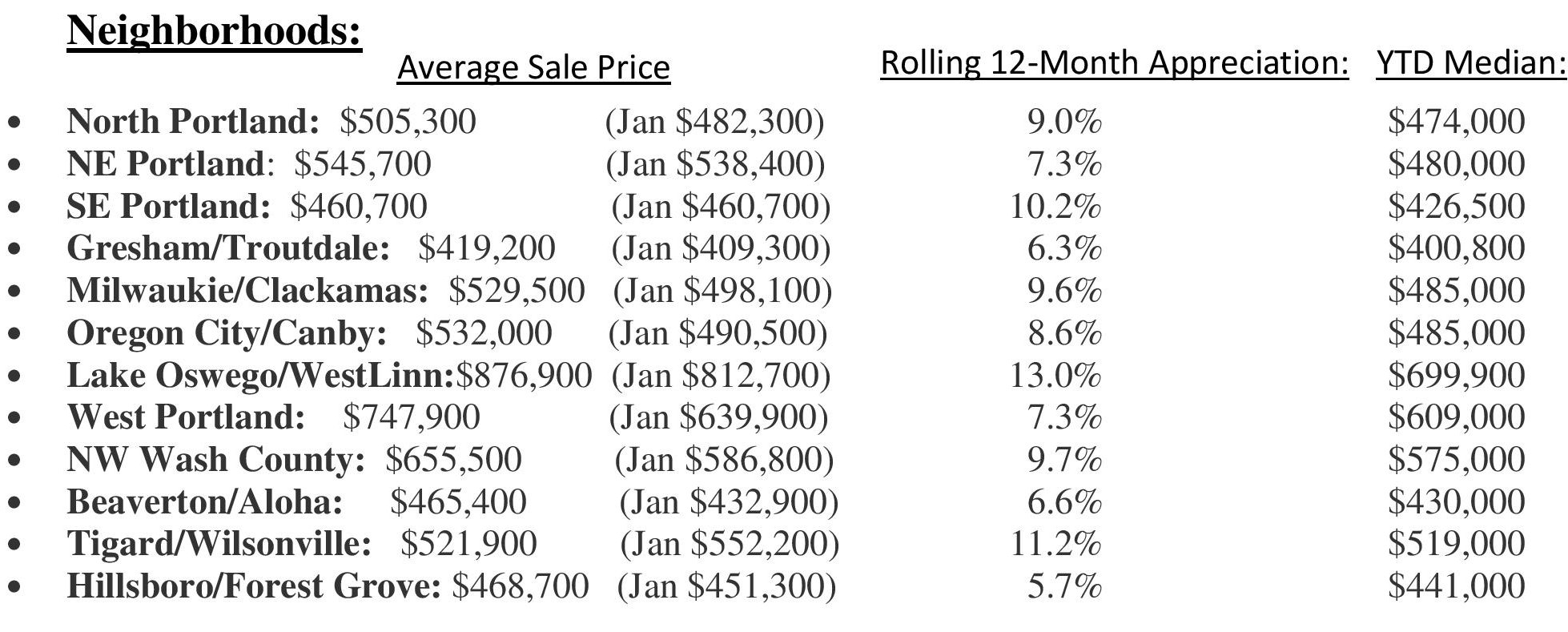Select Lake Oswego/WestLinn 13.0% appreciation
This screenshot has width=1568, height=632.
(1055, 376)
